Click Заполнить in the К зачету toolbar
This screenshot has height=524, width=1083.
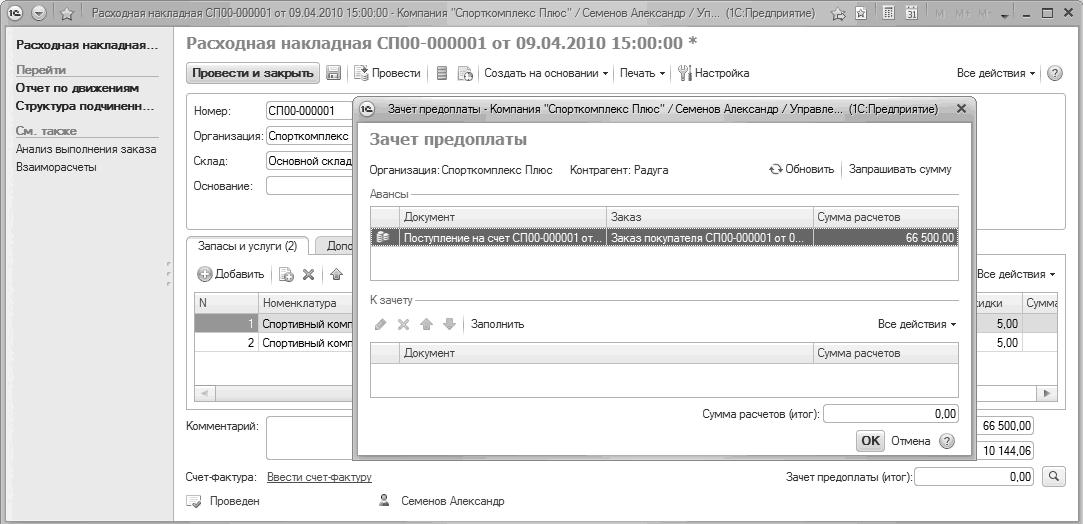(x=498, y=324)
